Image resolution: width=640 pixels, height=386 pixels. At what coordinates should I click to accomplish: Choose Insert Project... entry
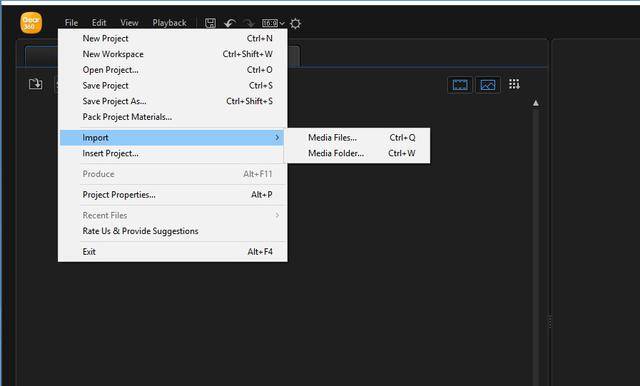173,153
